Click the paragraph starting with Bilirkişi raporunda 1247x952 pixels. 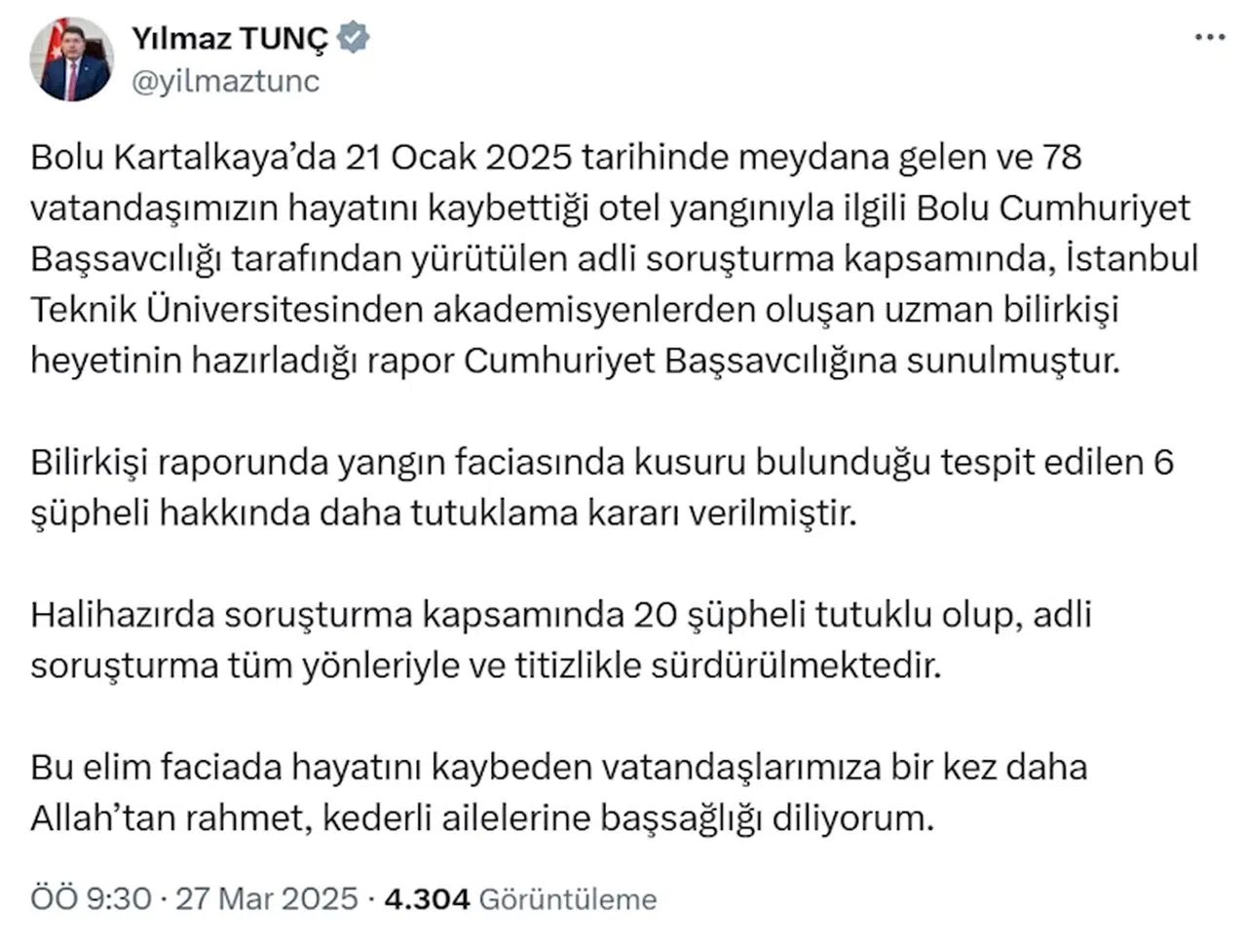coord(601,487)
